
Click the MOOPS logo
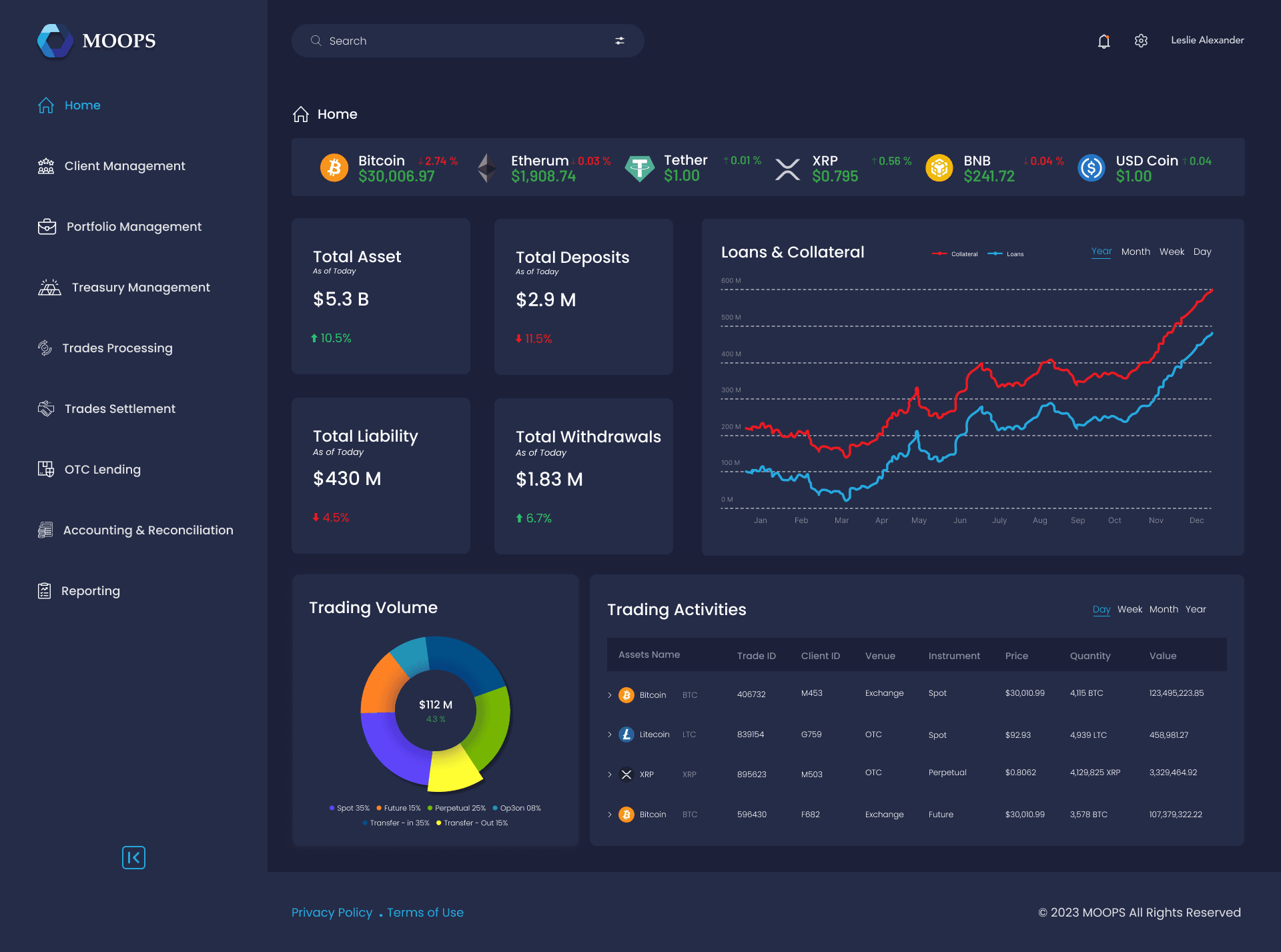pyautogui.click(x=55, y=41)
